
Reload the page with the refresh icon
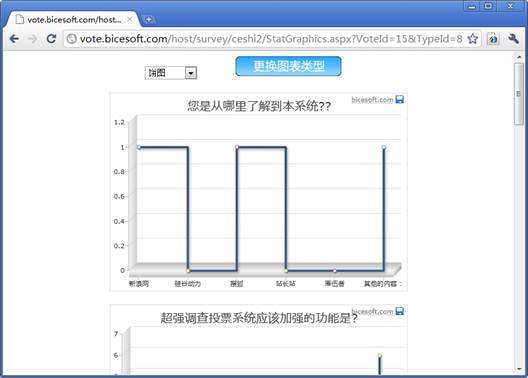(x=51, y=39)
